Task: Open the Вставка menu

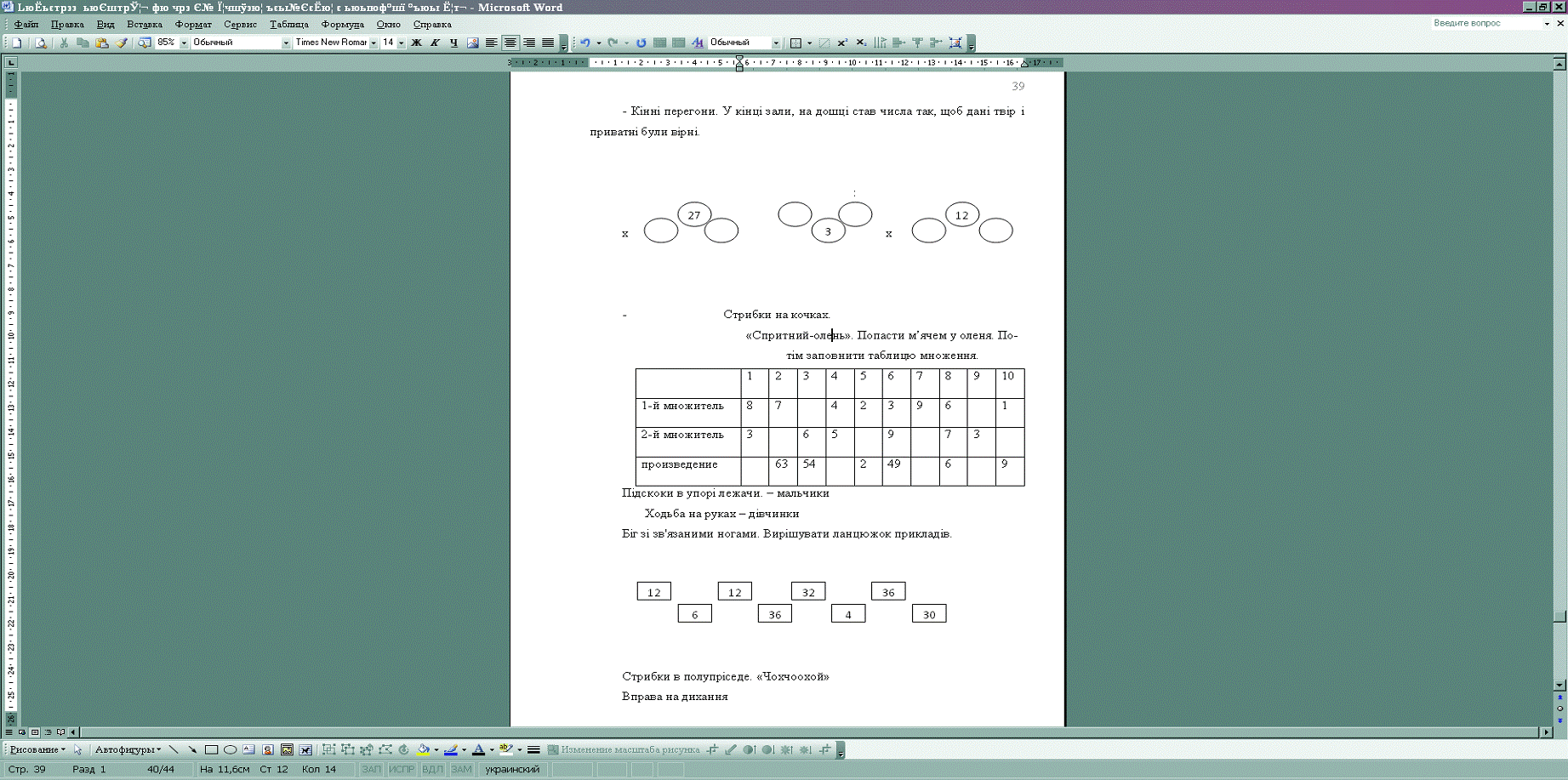Action: [x=145, y=25]
